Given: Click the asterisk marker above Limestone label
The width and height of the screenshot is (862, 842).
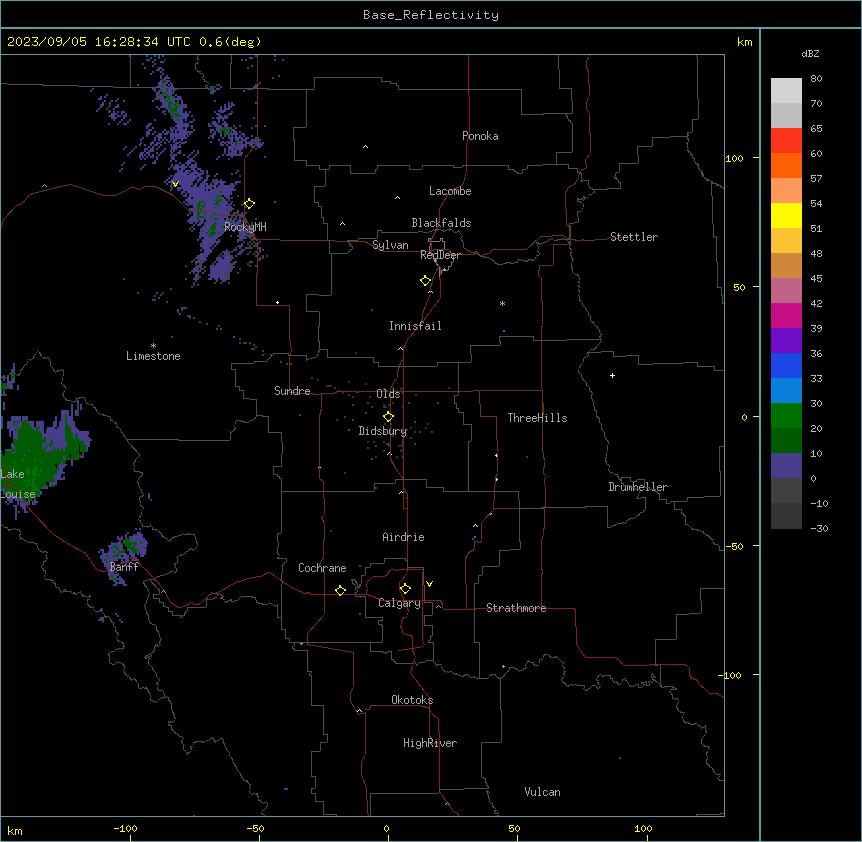Looking at the screenshot, I should pyautogui.click(x=153, y=345).
